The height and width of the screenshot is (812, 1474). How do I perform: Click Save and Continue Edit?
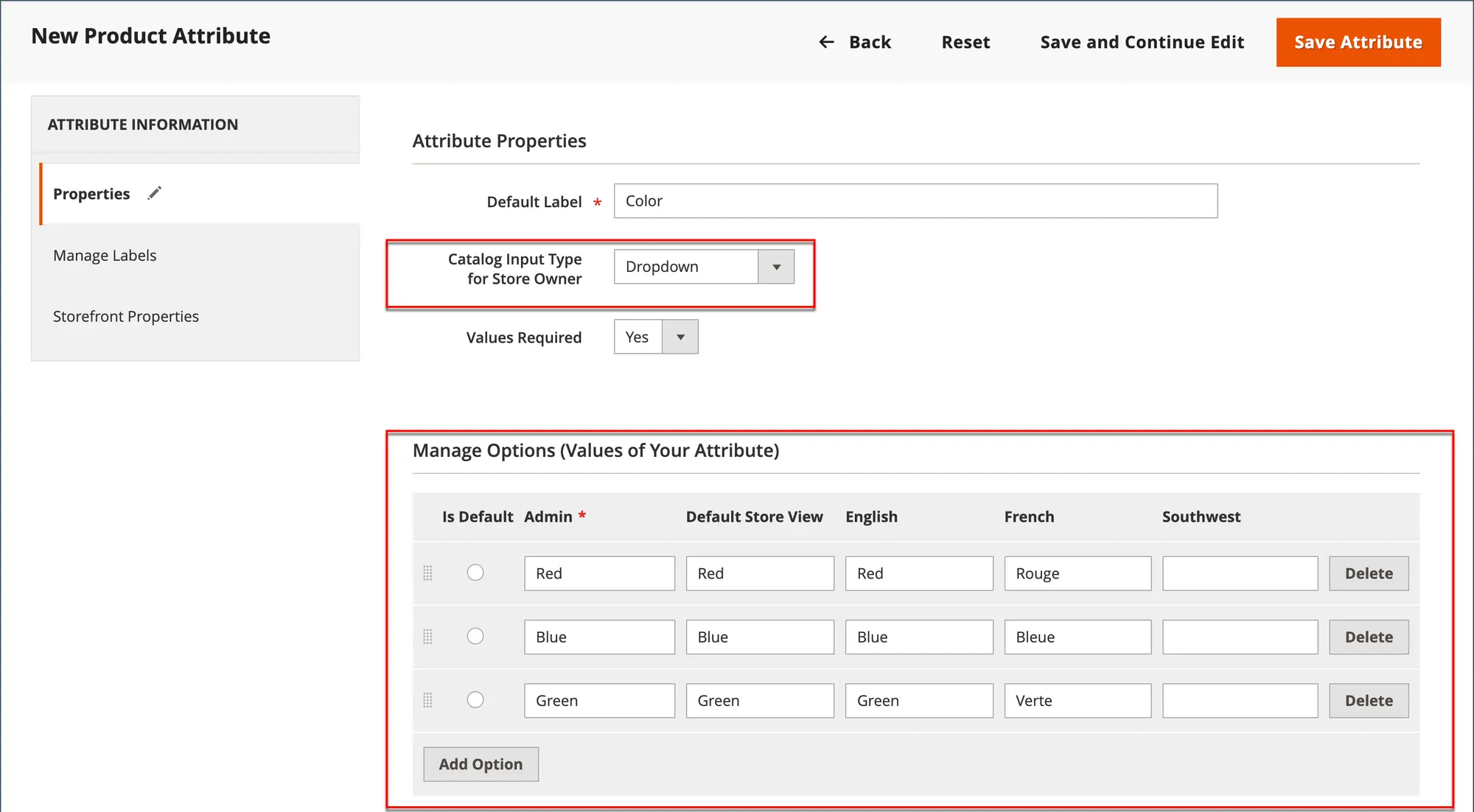click(x=1142, y=43)
